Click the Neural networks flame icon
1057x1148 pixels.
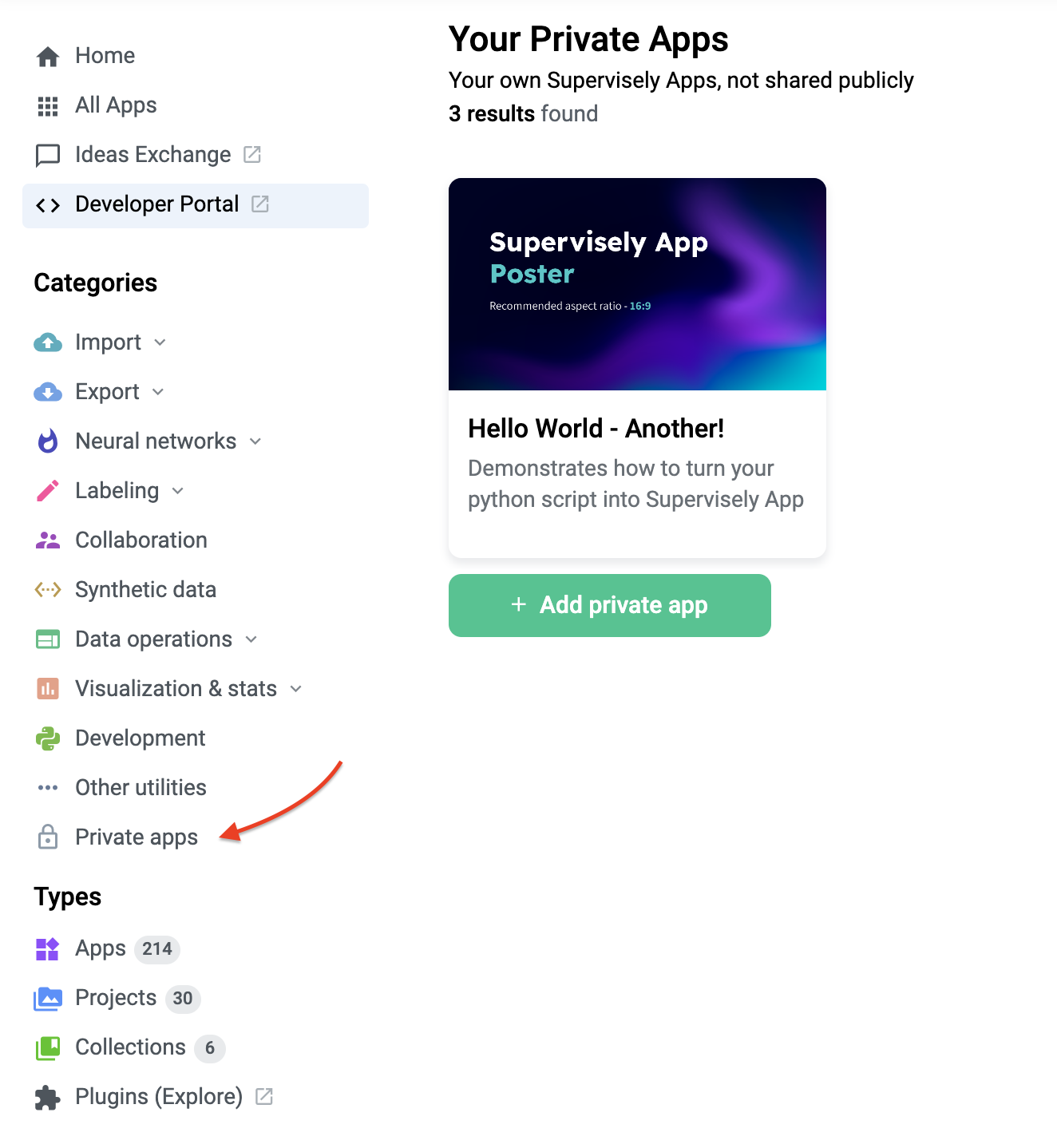(x=48, y=441)
